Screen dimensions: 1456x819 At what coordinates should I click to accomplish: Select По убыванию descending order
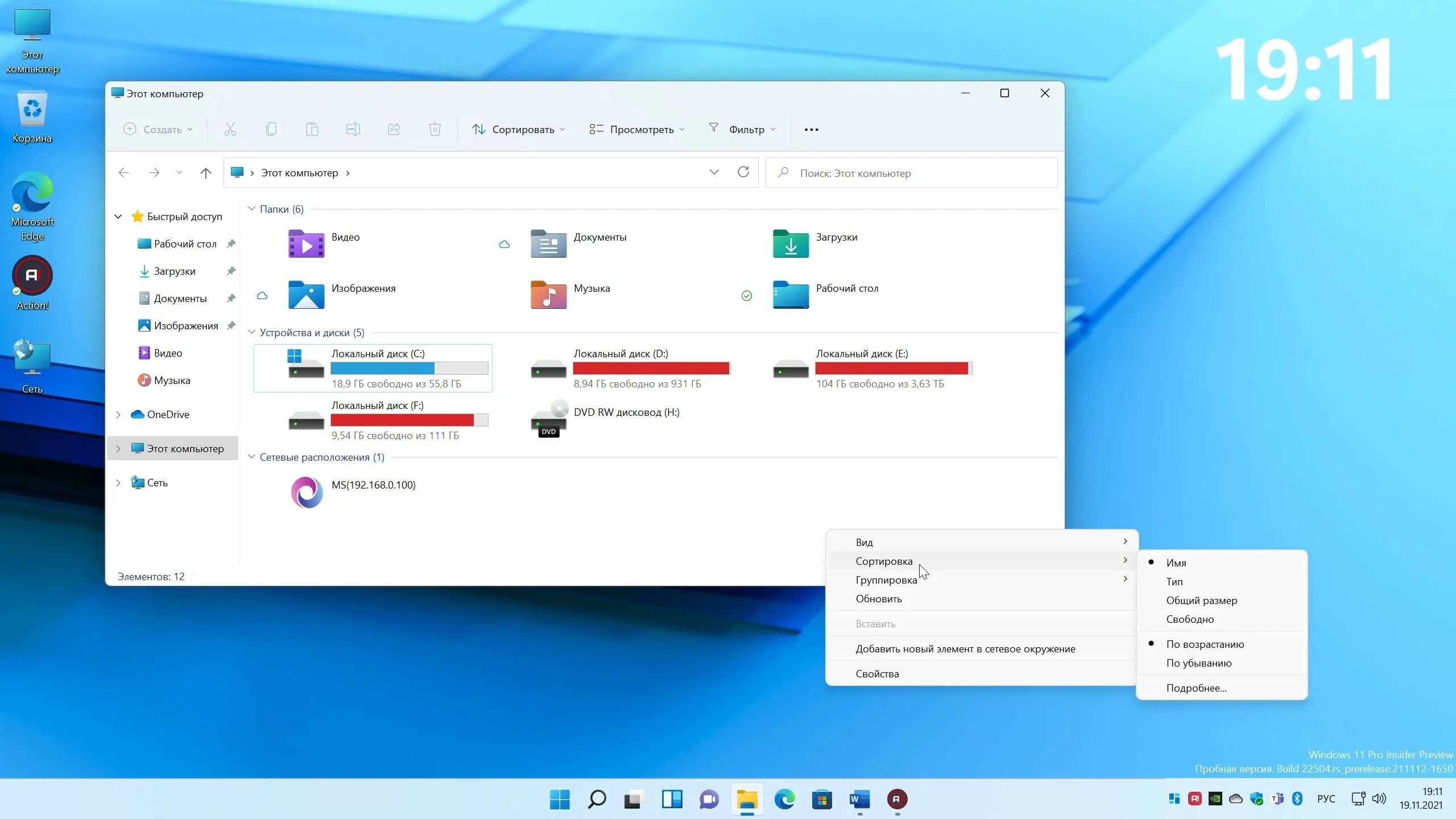(1199, 663)
